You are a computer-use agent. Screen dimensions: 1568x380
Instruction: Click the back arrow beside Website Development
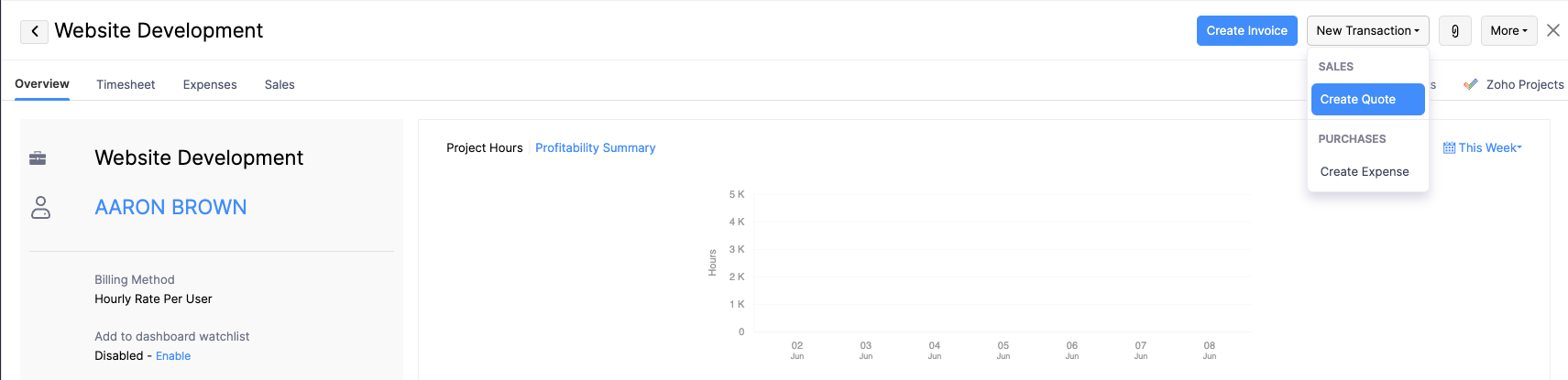[x=34, y=31]
